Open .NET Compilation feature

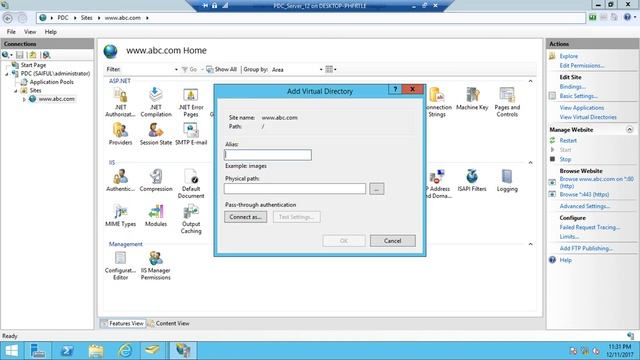pos(156,102)
